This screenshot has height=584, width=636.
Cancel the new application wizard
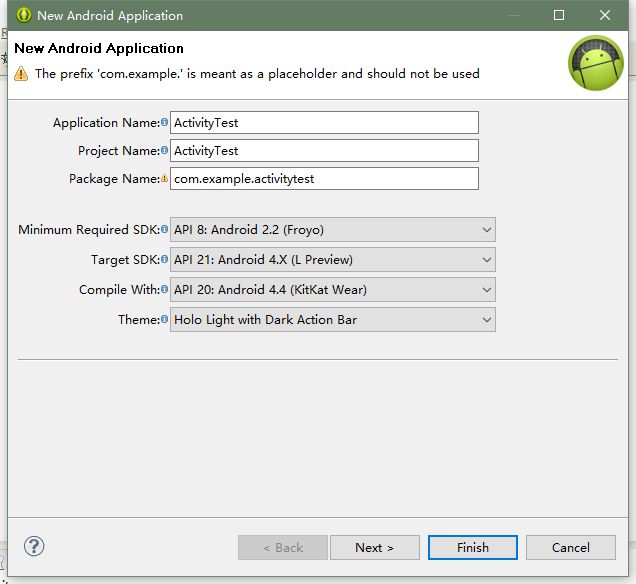coord(571,548)
